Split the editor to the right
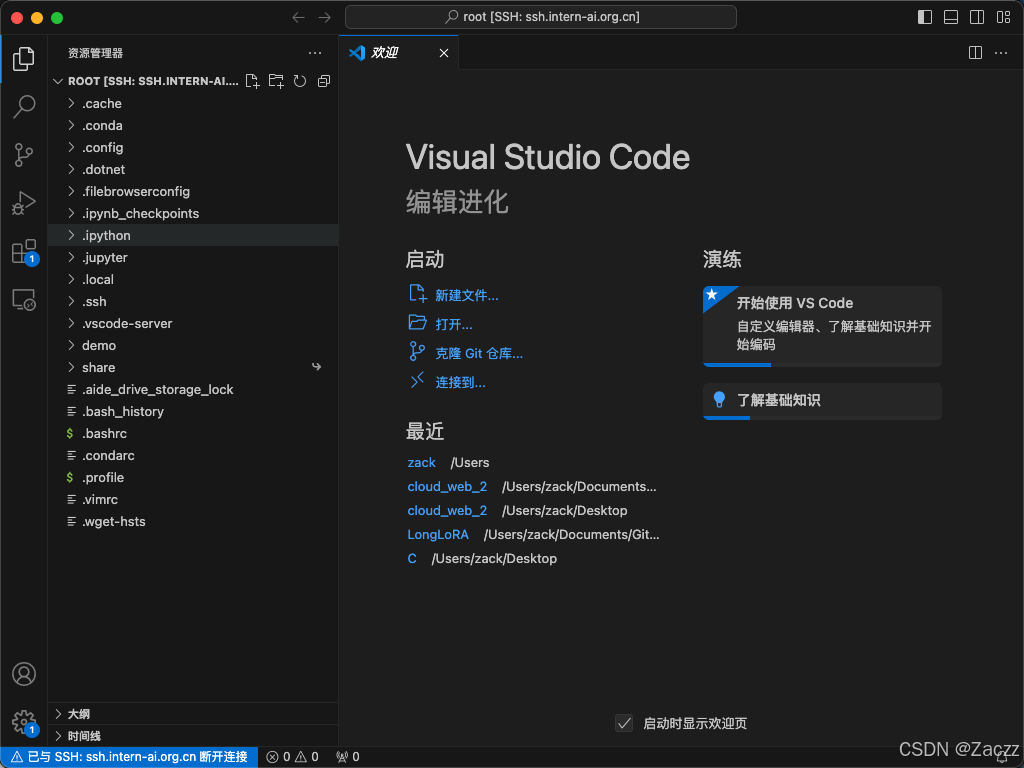The image size is (1024, 768). [x=975, y=53]
